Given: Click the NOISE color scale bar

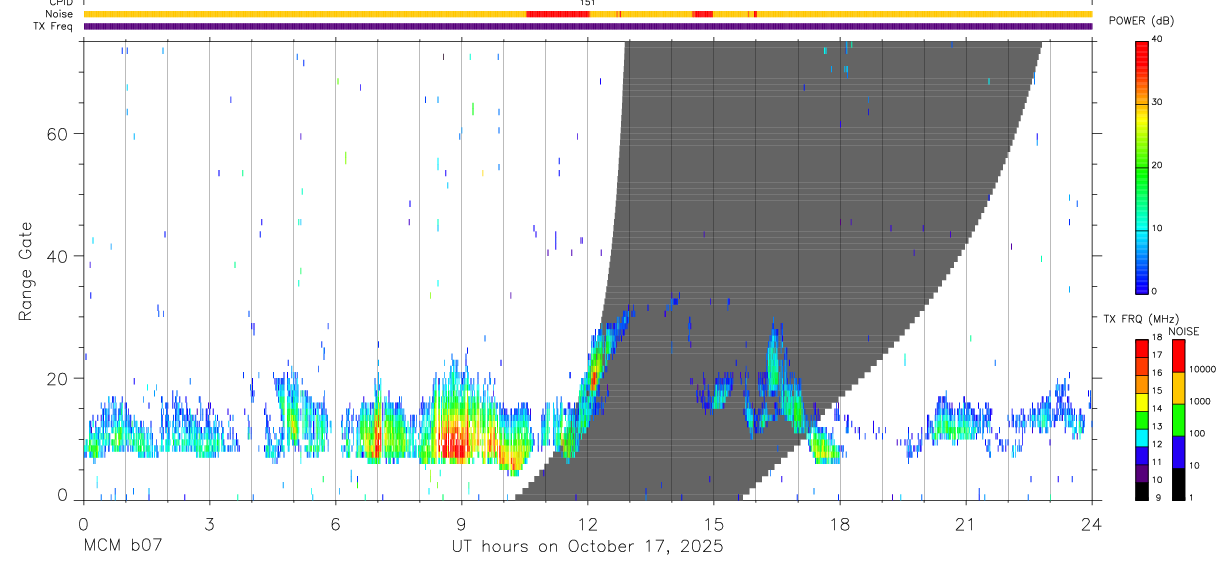Looking at the screenshot, I should [x=1178, y=419].
